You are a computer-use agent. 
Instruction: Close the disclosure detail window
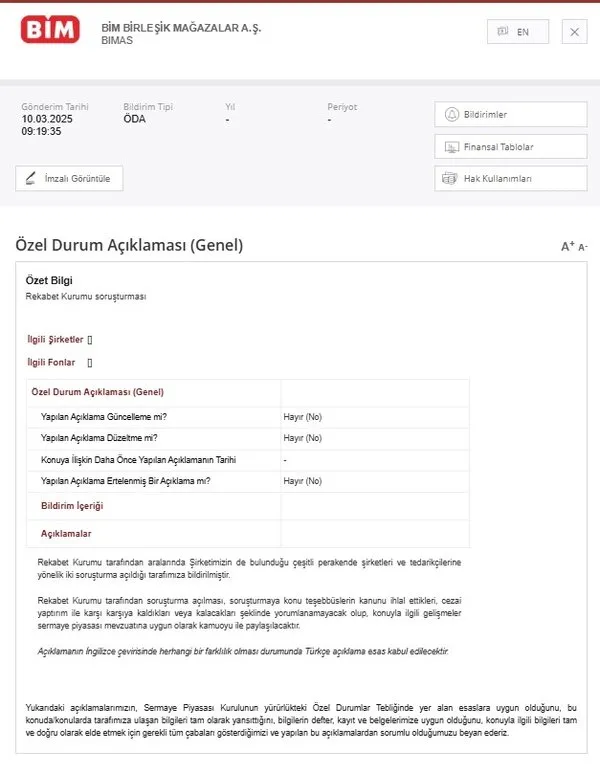pos(574,32)
